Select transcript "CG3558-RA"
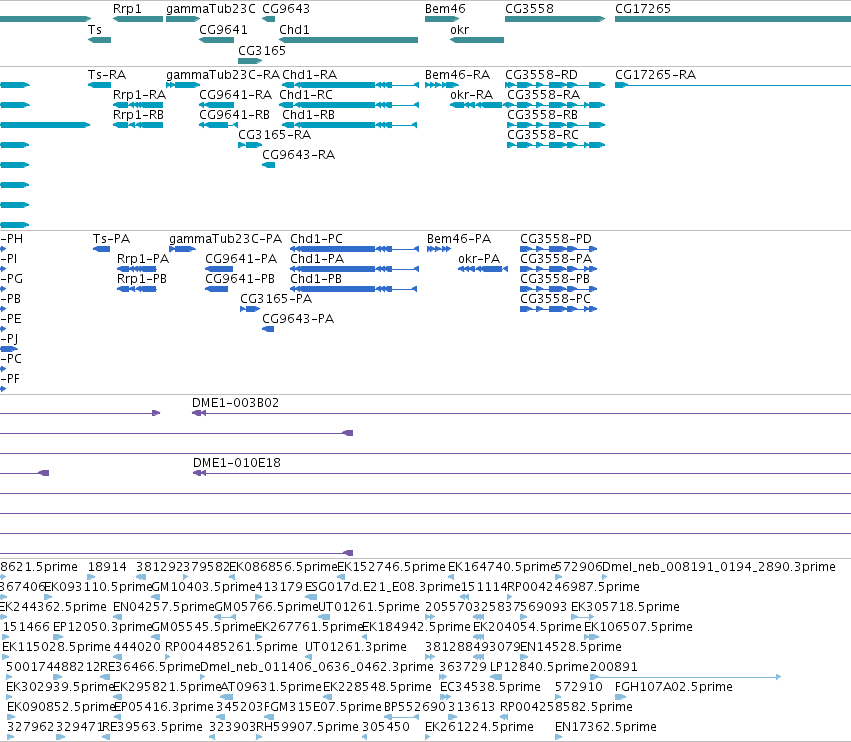Viewport: 851px width, 742px height. click(x=543, y=94)
